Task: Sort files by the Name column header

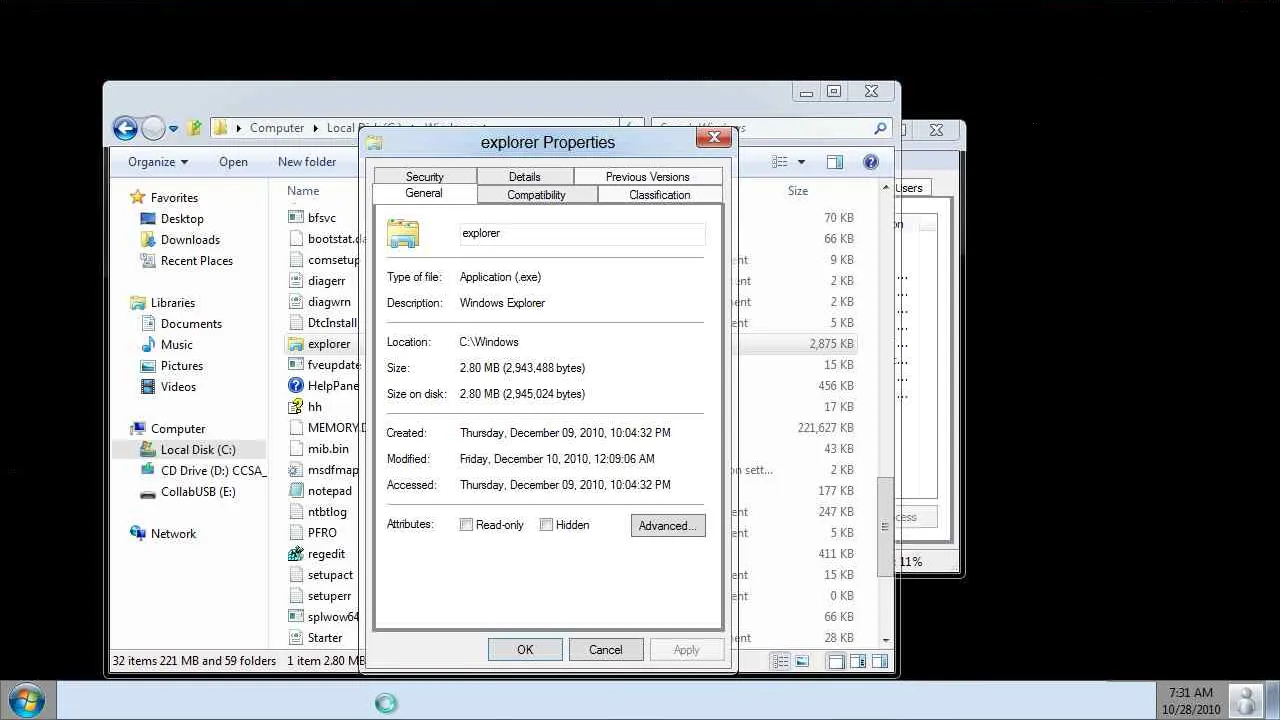Action: pos(303,191)
